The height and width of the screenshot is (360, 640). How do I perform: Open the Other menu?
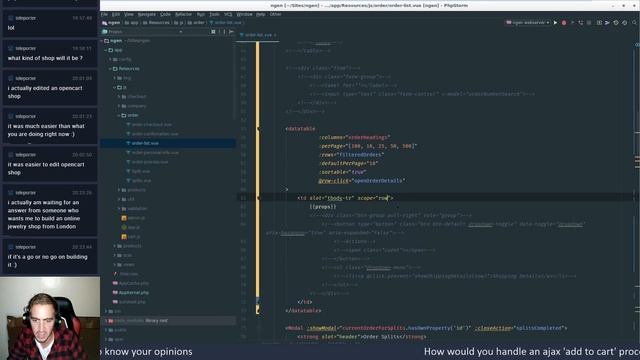276,14
